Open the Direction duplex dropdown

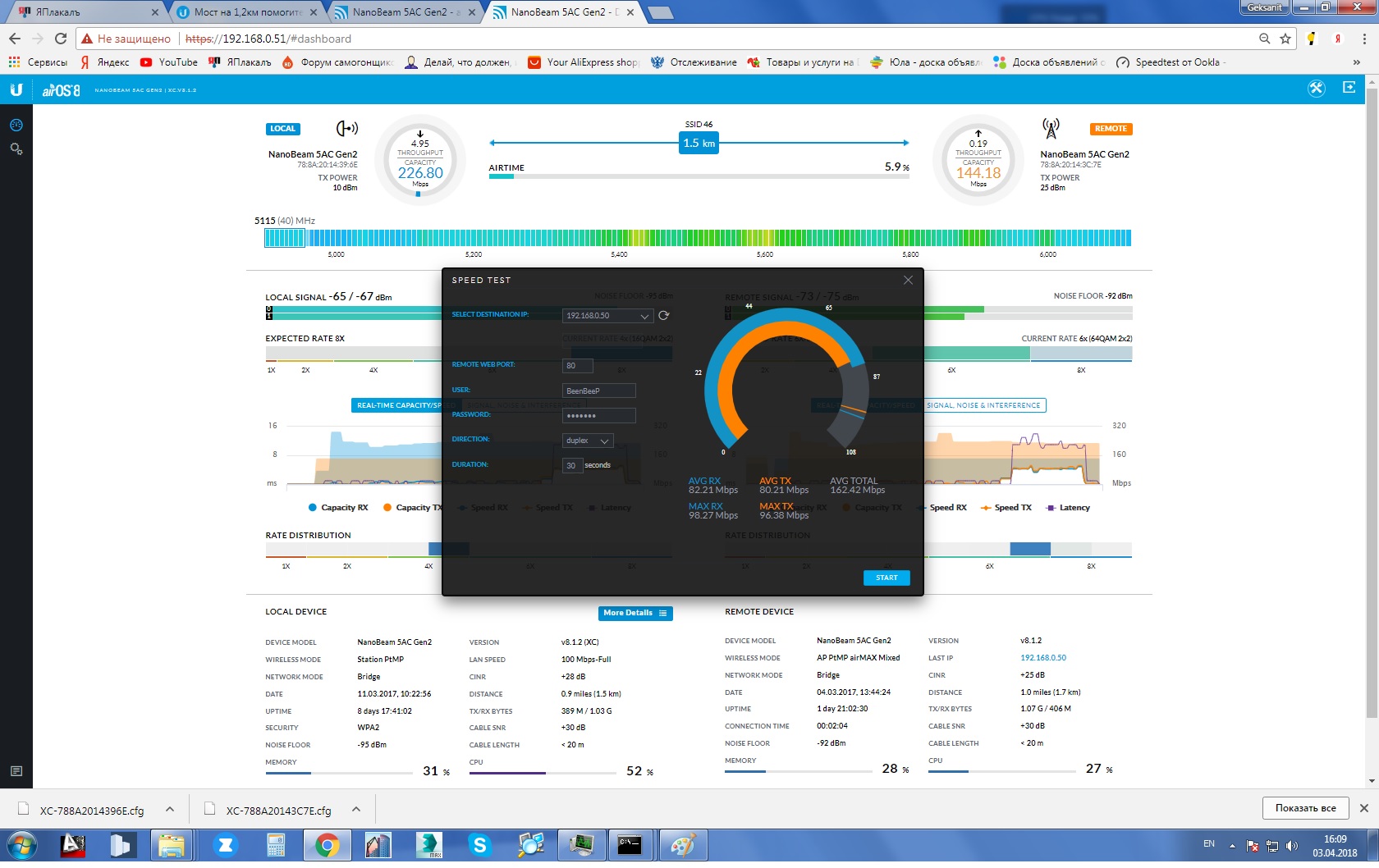[x=588, y=441]
